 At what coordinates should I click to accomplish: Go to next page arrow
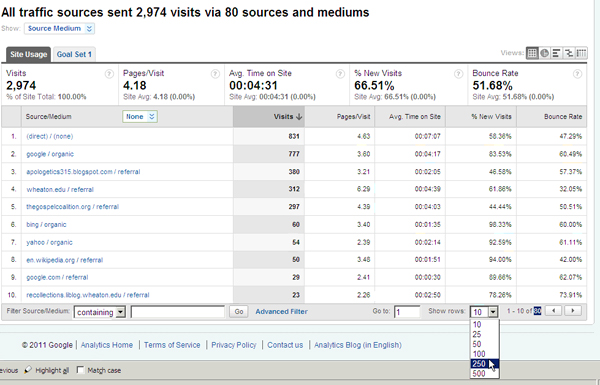(573, 311)
